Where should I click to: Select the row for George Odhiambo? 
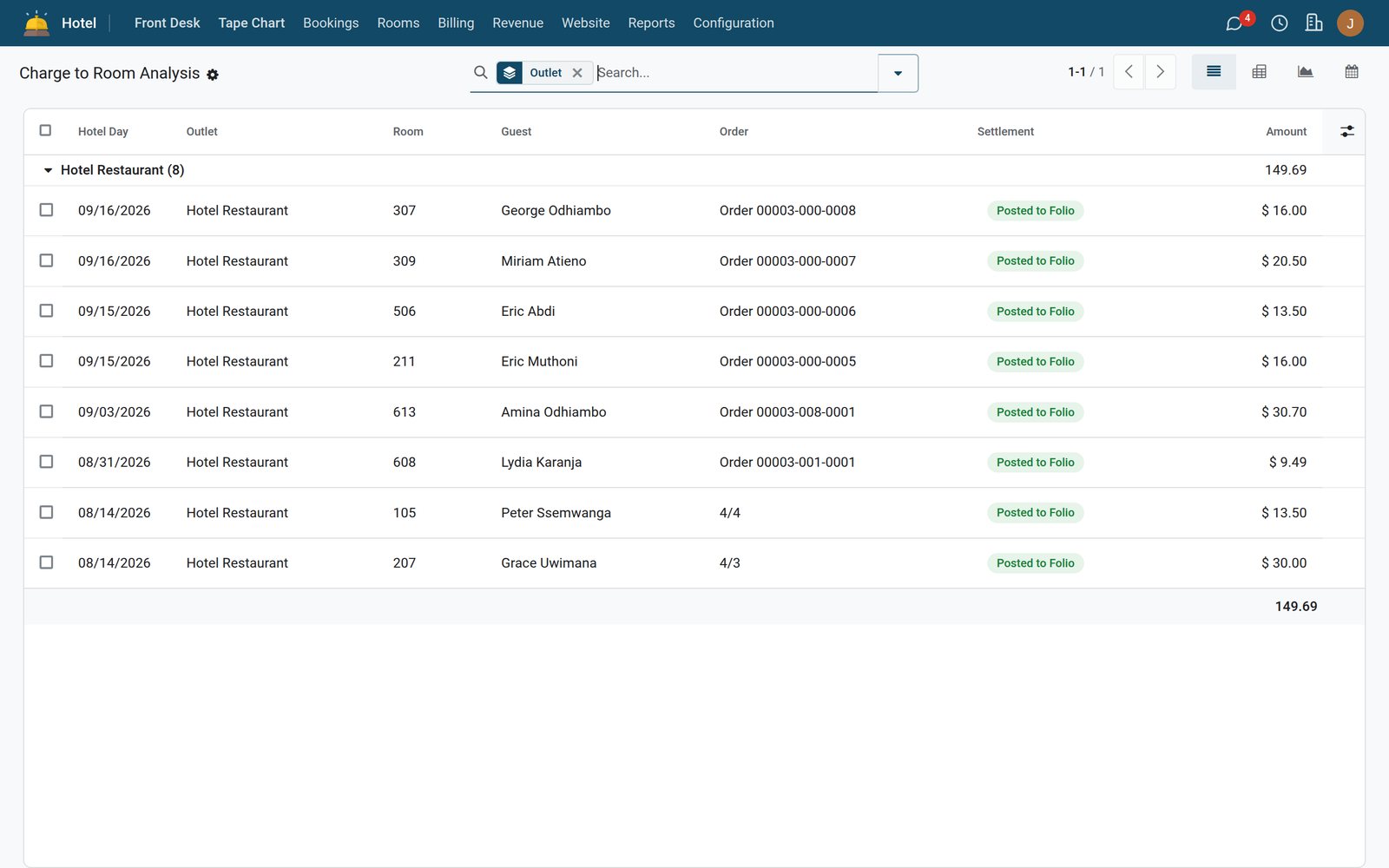[x=46, y=210]
